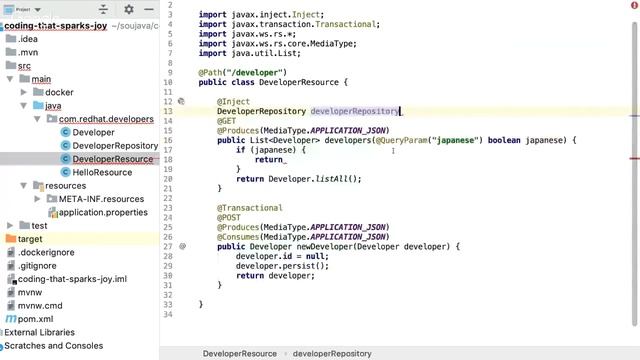This screenshot has height=360, width=640.
Task: Click the red error indicator at editor top right
Action: [634, 5]
